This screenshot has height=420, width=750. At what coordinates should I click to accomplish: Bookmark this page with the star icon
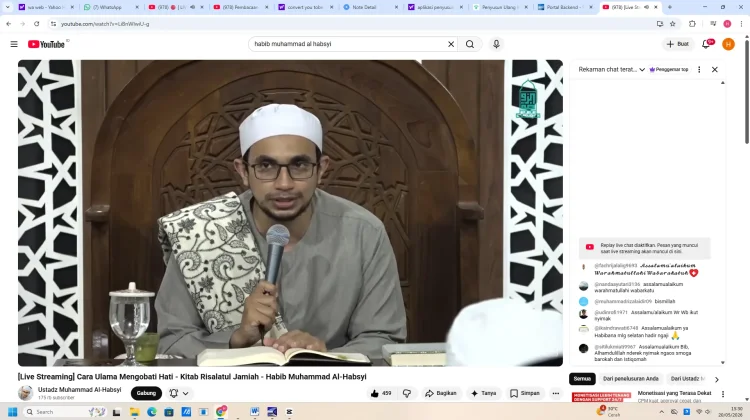tap(673, 23)
